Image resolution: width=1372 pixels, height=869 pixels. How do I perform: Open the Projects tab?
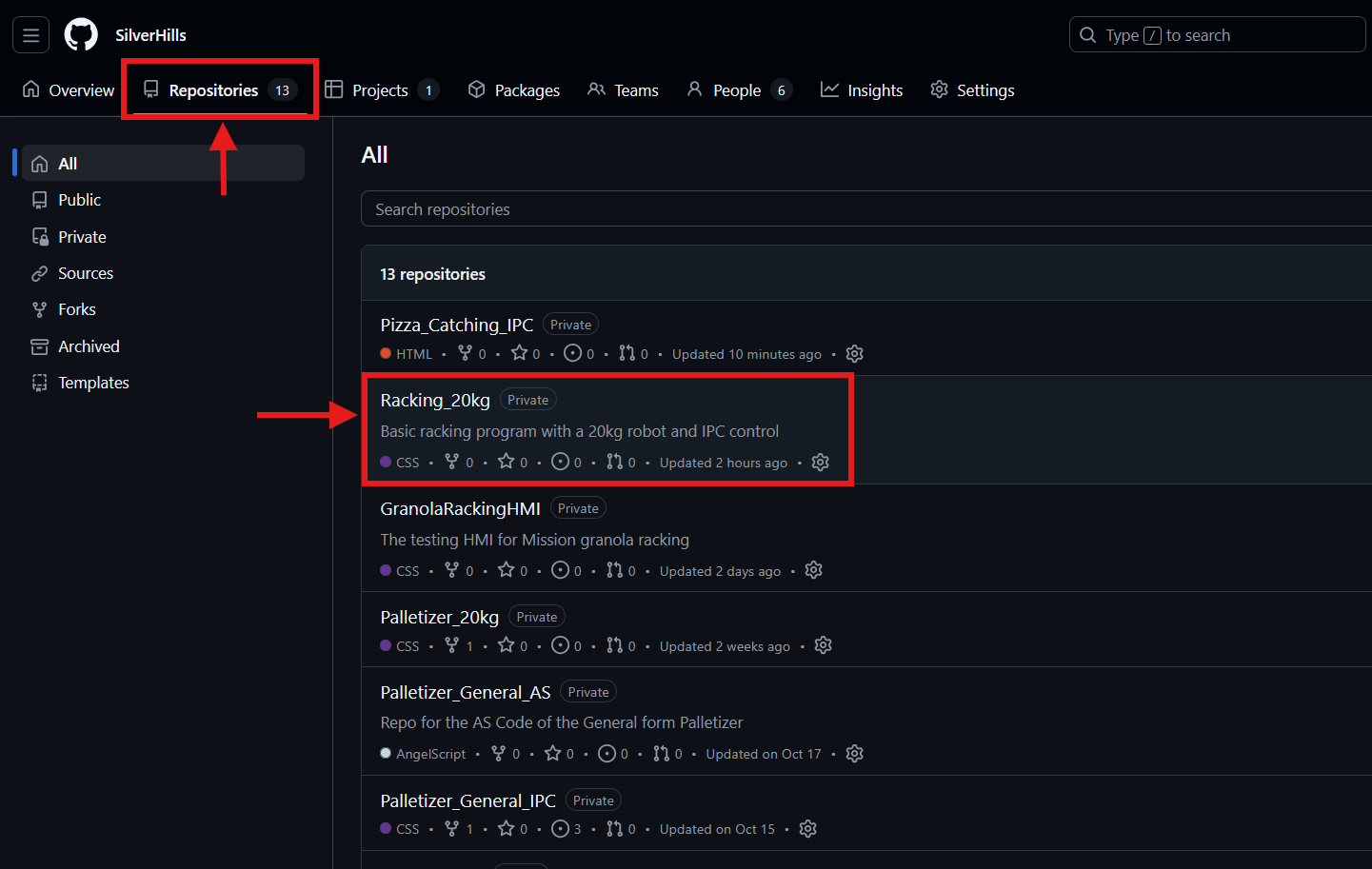click(x=381, y=90)
